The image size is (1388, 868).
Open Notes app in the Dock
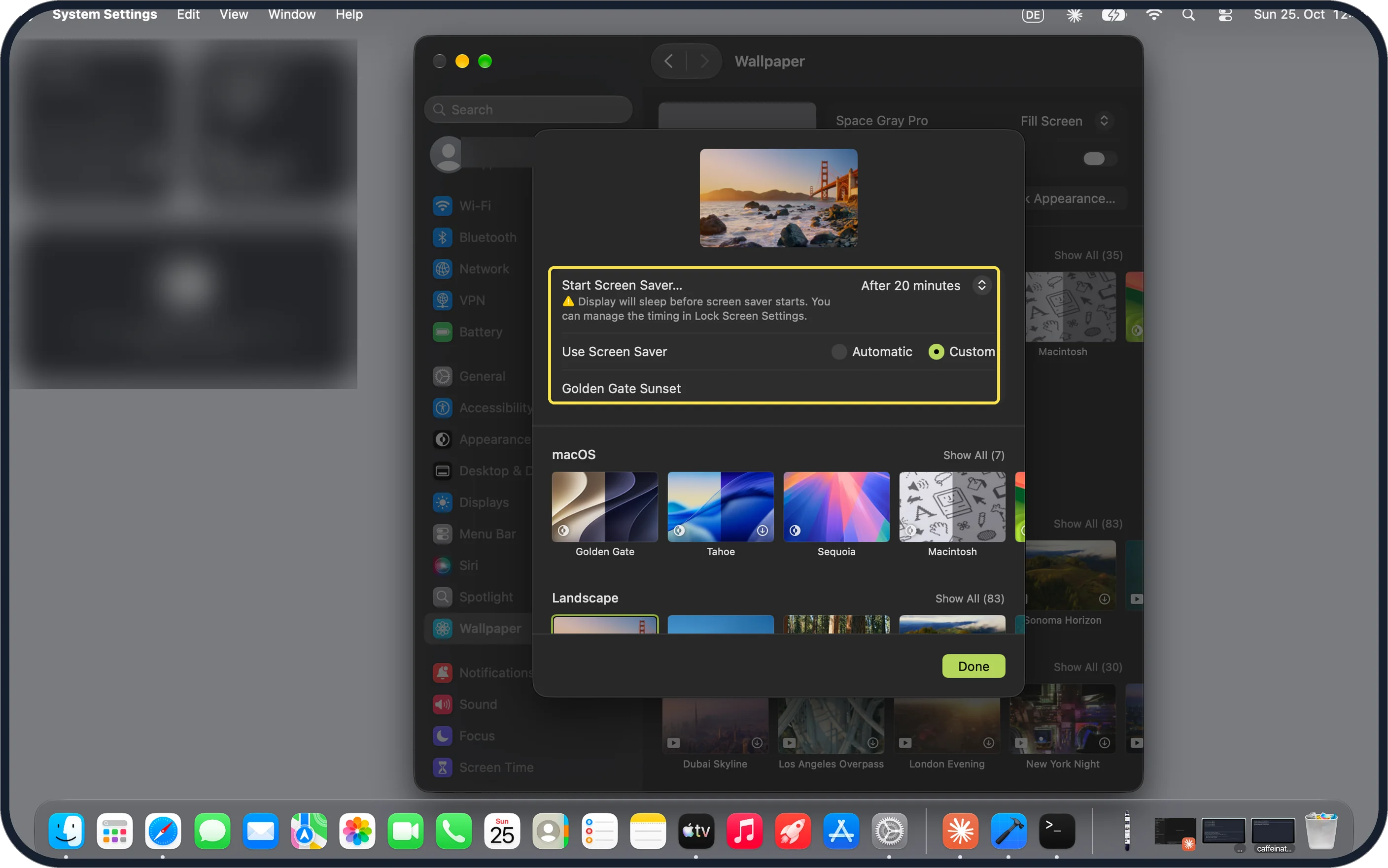pyautogui.click(x=648, y=831)
